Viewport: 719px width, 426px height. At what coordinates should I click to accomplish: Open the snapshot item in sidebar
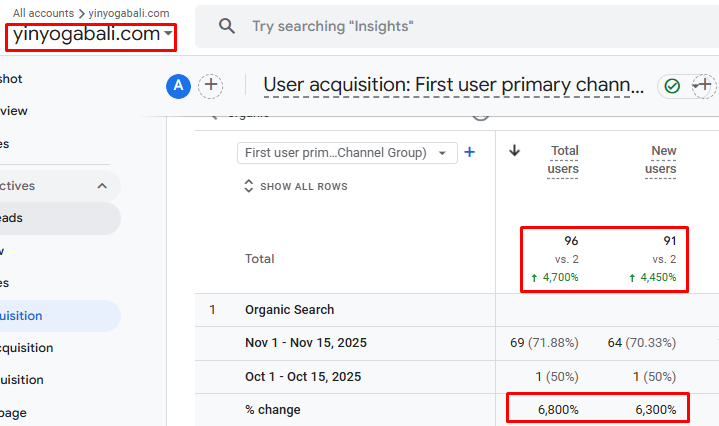pos(11,79)
